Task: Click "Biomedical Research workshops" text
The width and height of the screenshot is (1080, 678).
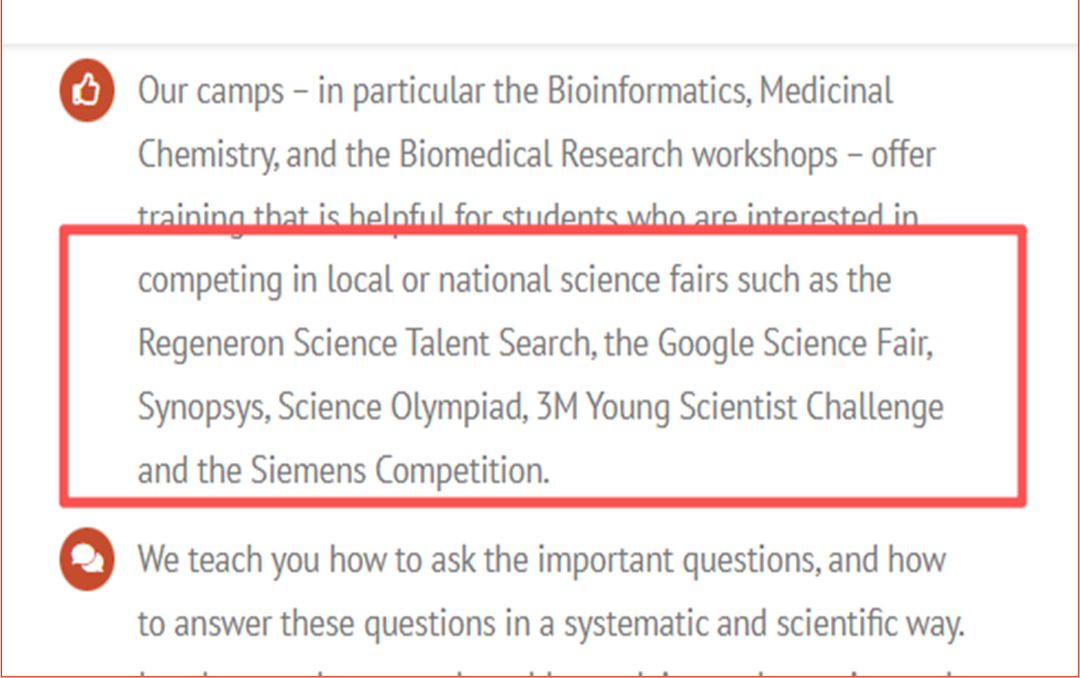Action: pos(619,155)
